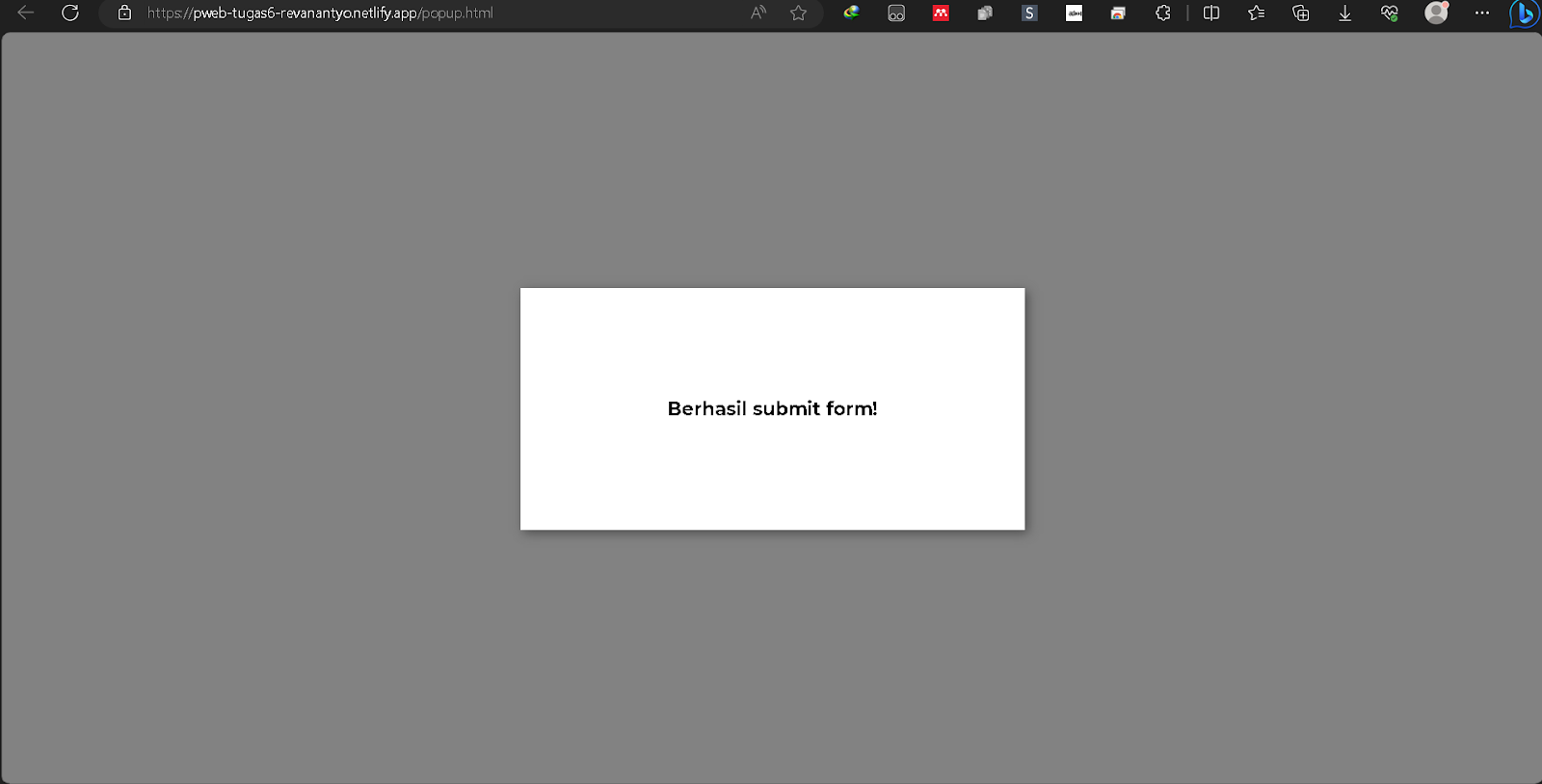Open the Internet Download Manager extension

tap(851, 13)
